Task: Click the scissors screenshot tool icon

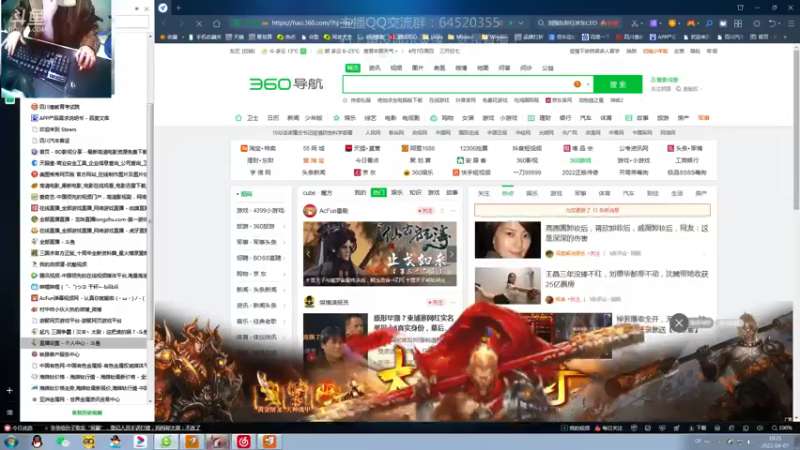Action: pos(635,23)
